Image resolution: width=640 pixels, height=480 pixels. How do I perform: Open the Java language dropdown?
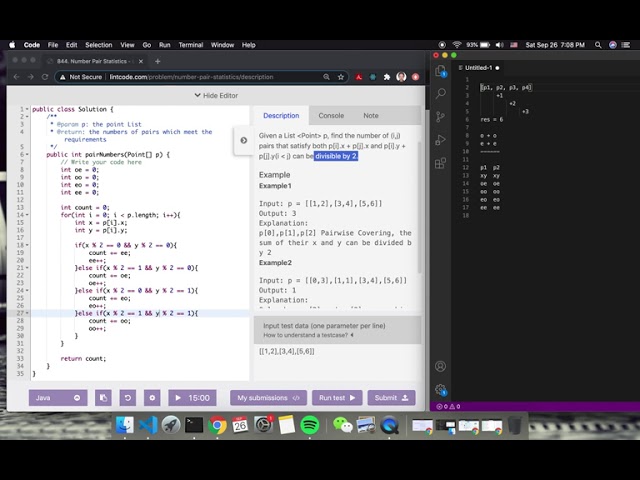pyautogui.click(x=58, y=398)
